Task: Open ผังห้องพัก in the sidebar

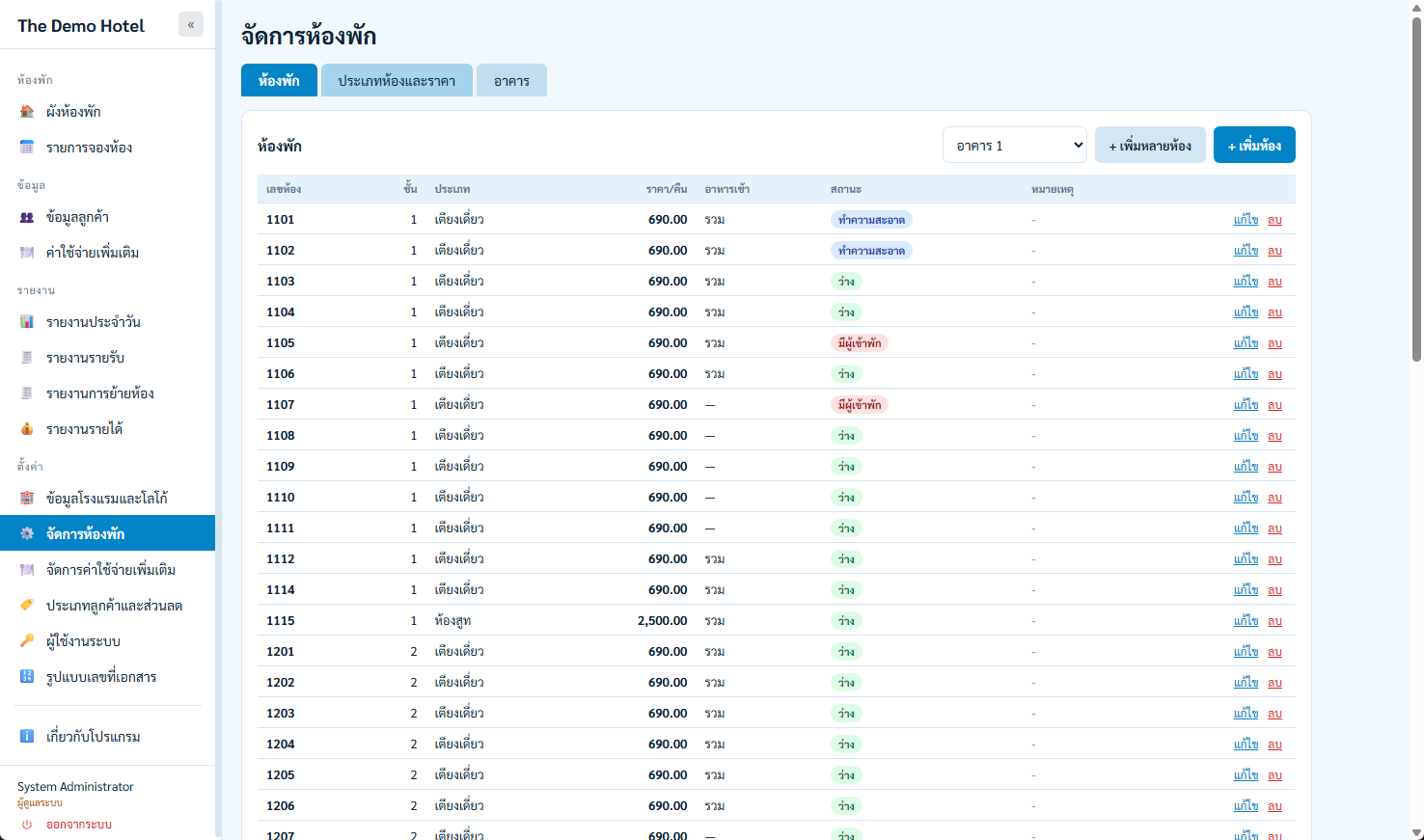Action: (x=108, y=112)
